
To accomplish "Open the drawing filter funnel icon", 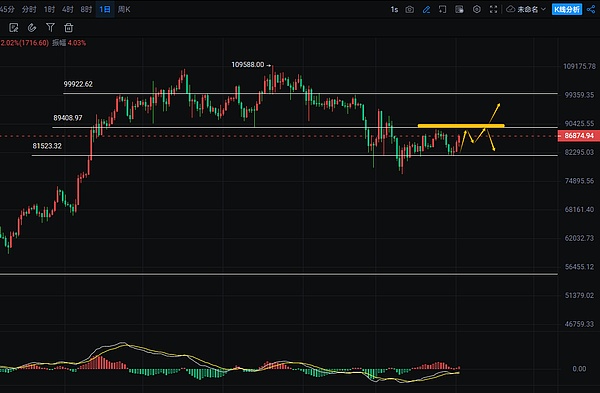I will (51, 28).
